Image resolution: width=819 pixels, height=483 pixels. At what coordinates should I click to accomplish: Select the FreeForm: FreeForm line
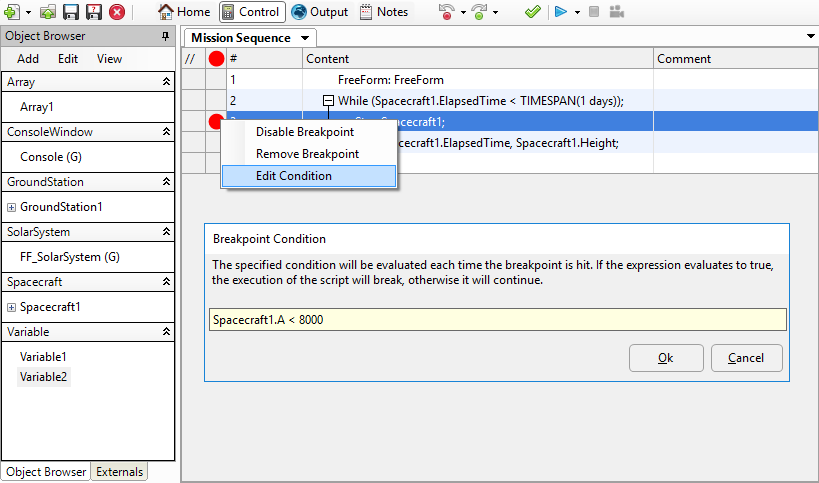click(391, 80)
